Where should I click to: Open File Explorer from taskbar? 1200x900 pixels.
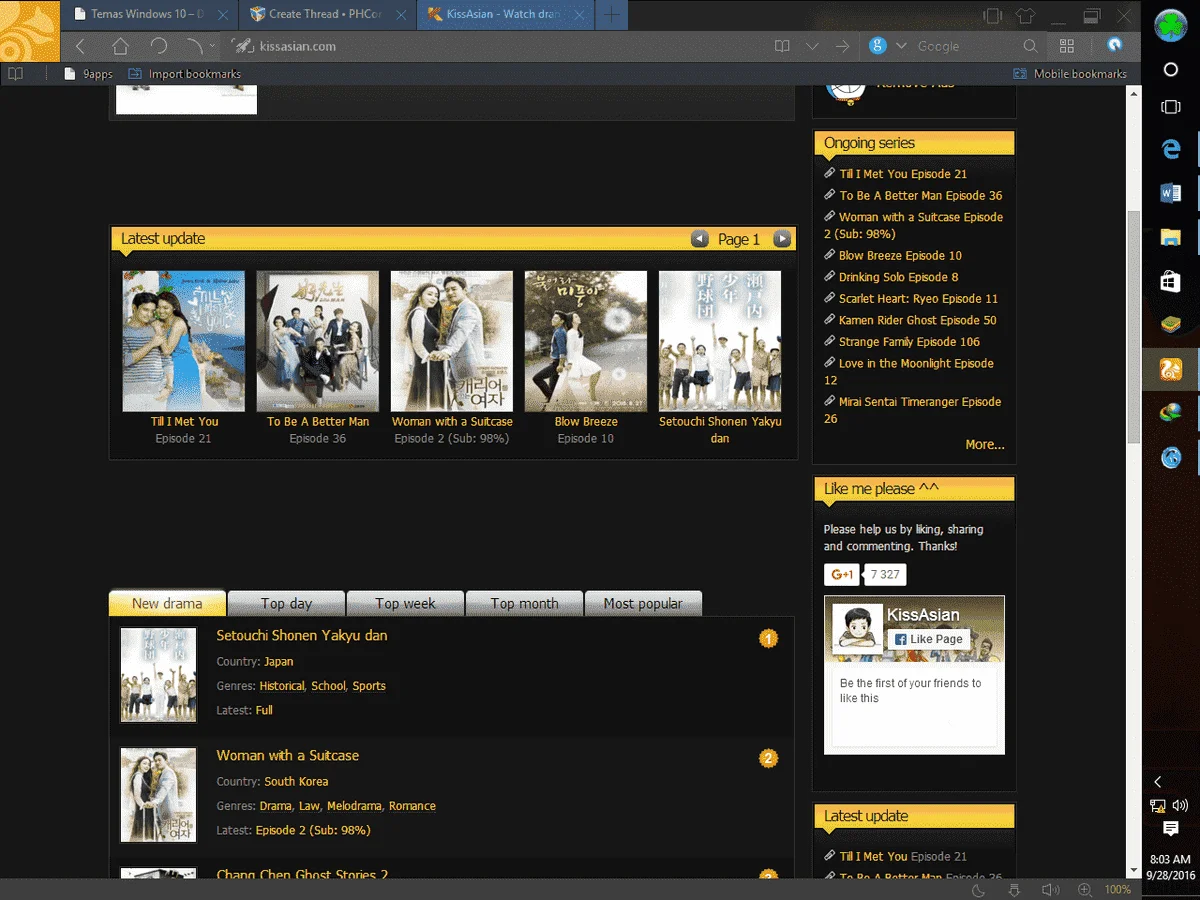tap(1171, 237)
